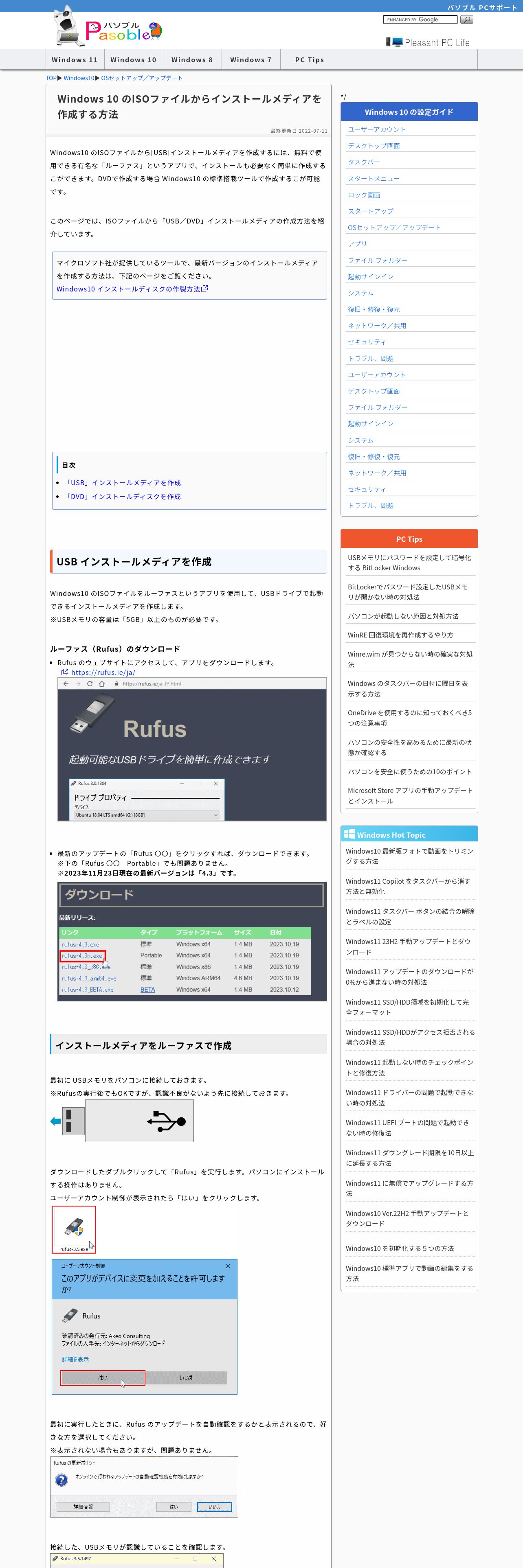The image size is (523, 1568).
Task: Open Windows11 SSD/HDD領域を初期化 topic
Action: tap(407, 1007)
